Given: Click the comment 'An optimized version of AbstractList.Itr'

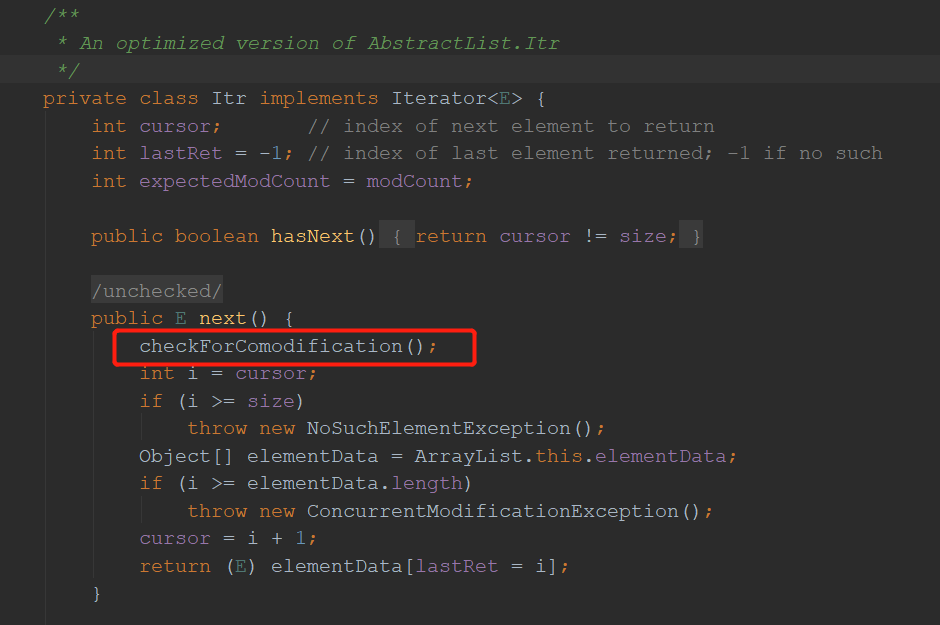Looking at the screenshot, I should (319, 43).
